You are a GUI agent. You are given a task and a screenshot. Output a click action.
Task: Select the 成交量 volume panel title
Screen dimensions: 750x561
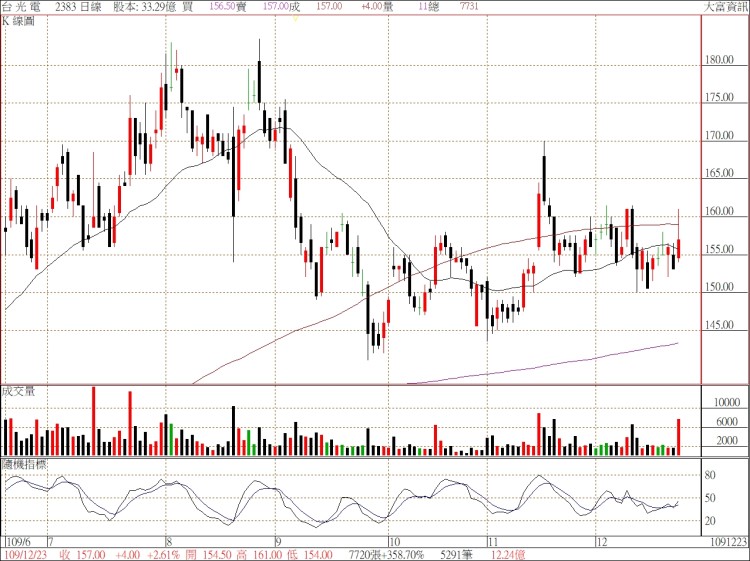(x=18, y=391)
